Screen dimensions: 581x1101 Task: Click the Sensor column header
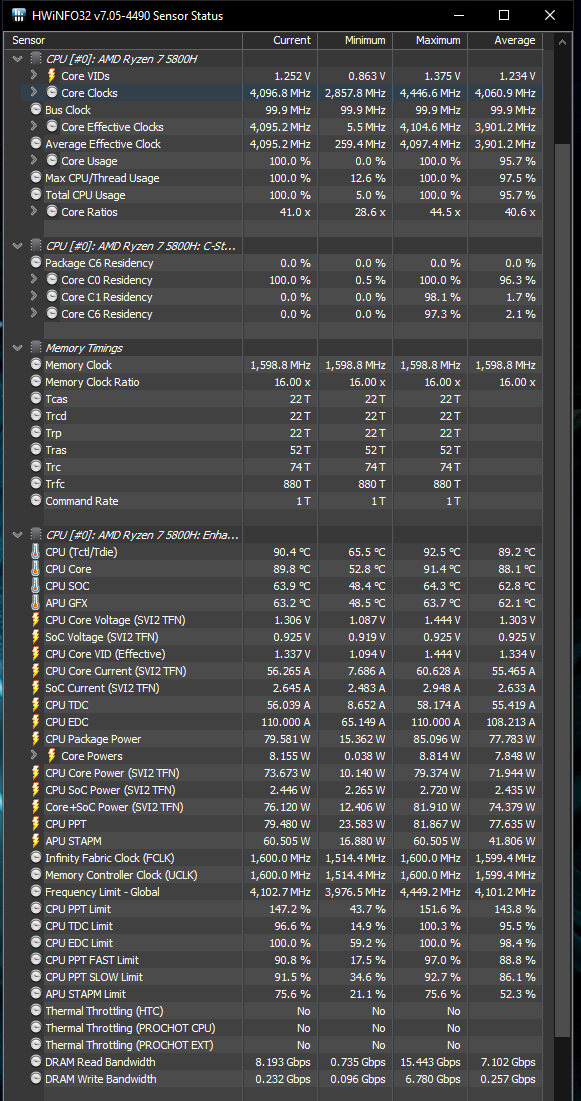coord(124,41)
